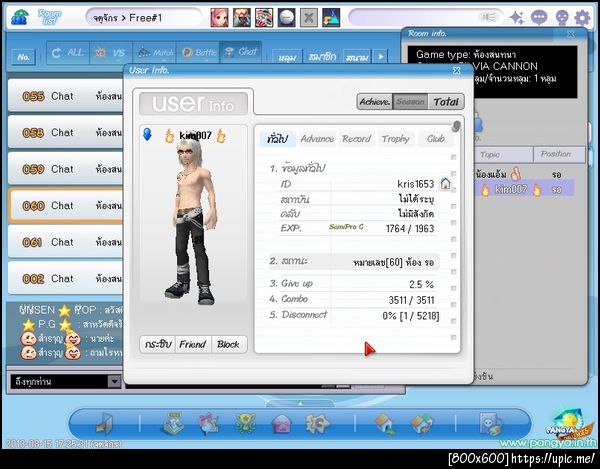Close the Room info panel
600x469 pixels.
tap(571, 34)
